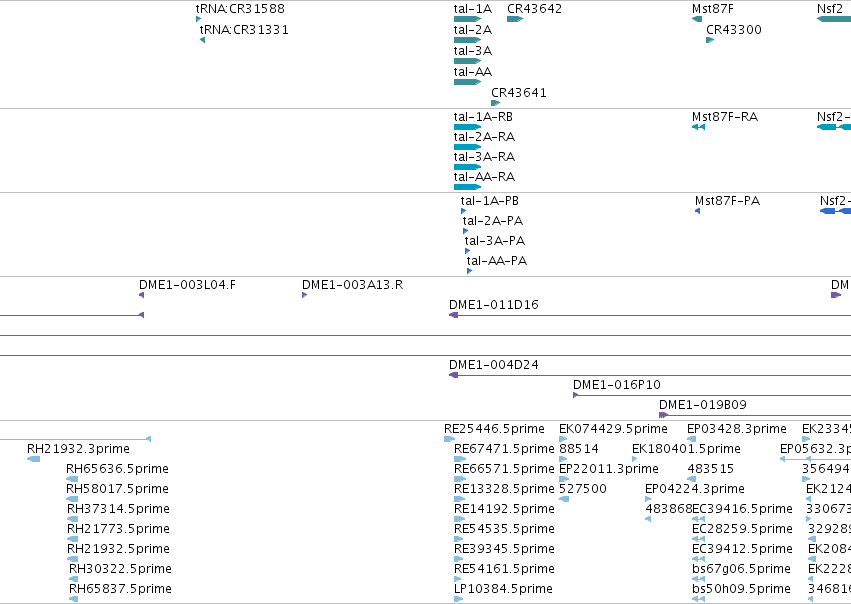Image resolution: width=851 pixels, height=604 pixels.
Task: Click EST EC39412.5prime
Action: click(x=698, y=559)
